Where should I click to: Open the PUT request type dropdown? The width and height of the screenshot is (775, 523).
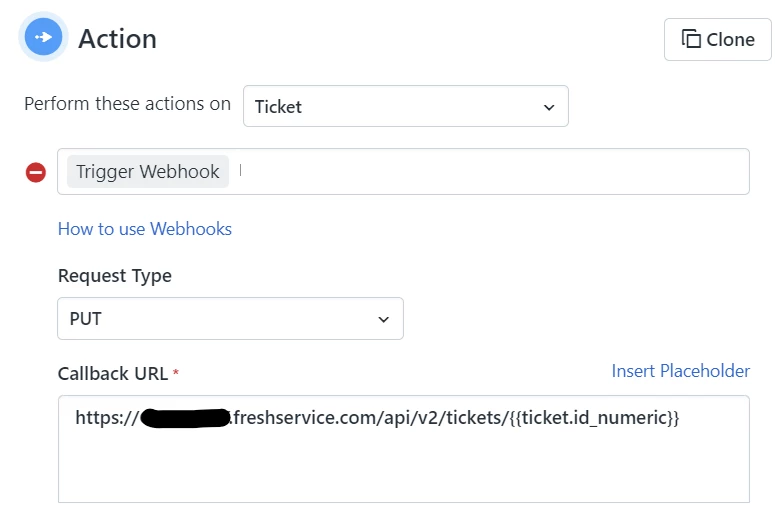[x=230, y=318]
